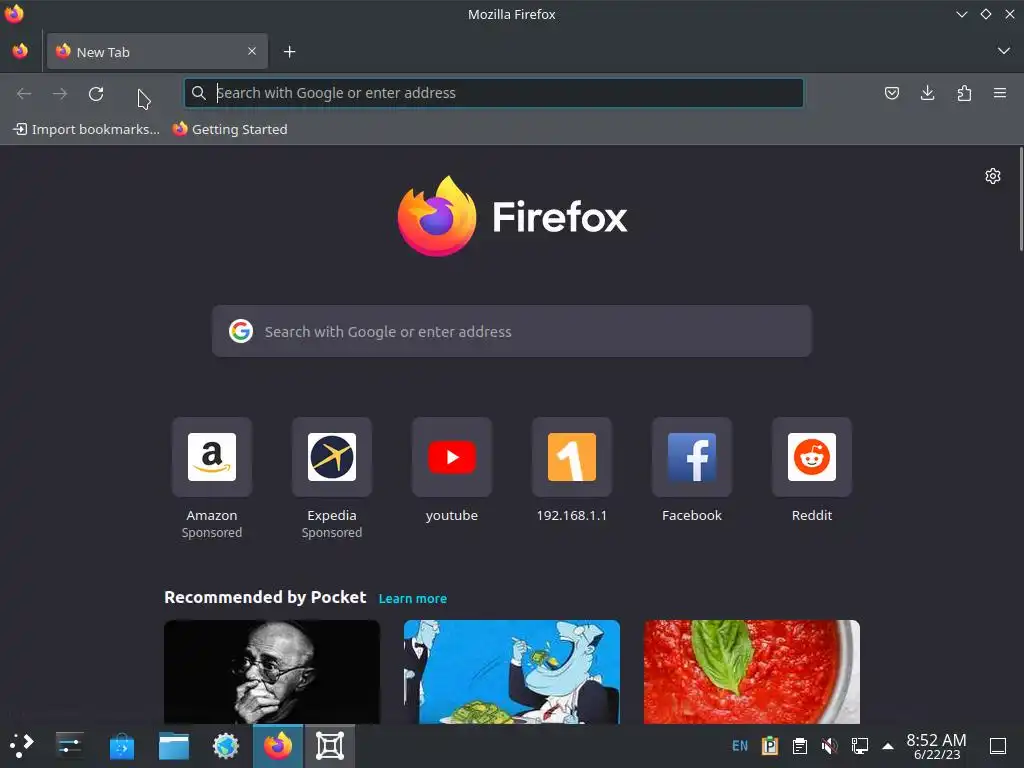Launch Discover store from taskbar

click(121, 746)
